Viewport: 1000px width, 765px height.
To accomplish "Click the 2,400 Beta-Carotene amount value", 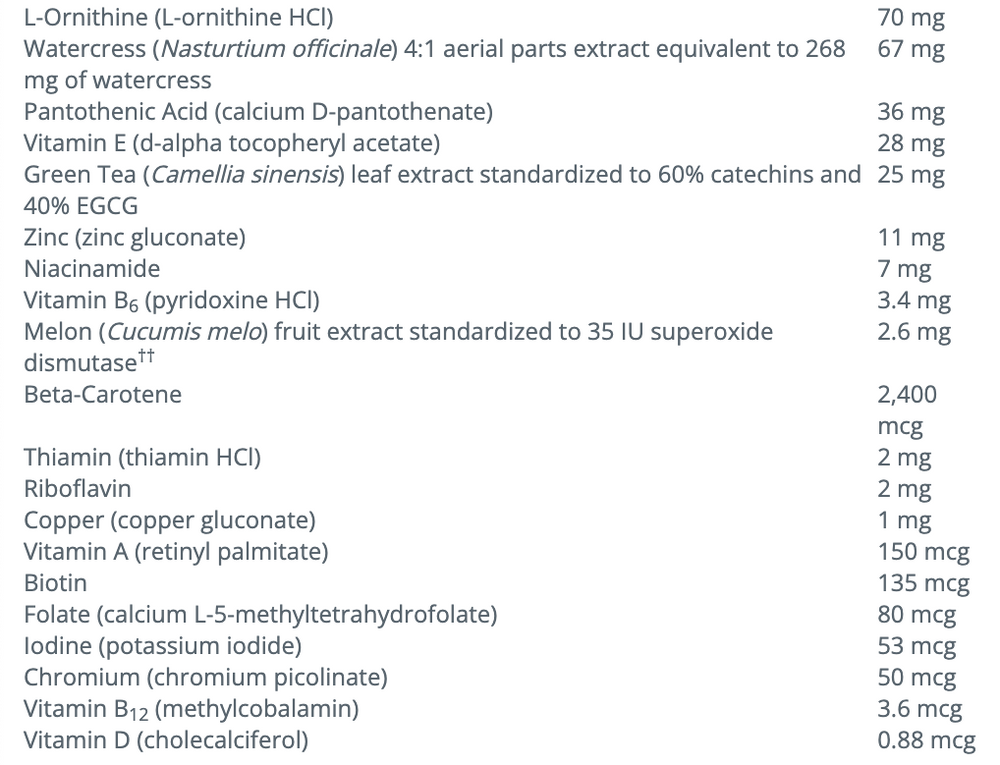I will click(907, 394).
